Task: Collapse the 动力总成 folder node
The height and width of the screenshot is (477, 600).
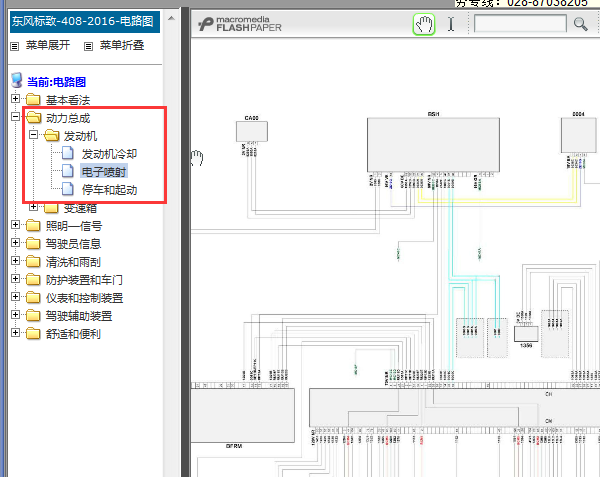Action: pos(15,117)
